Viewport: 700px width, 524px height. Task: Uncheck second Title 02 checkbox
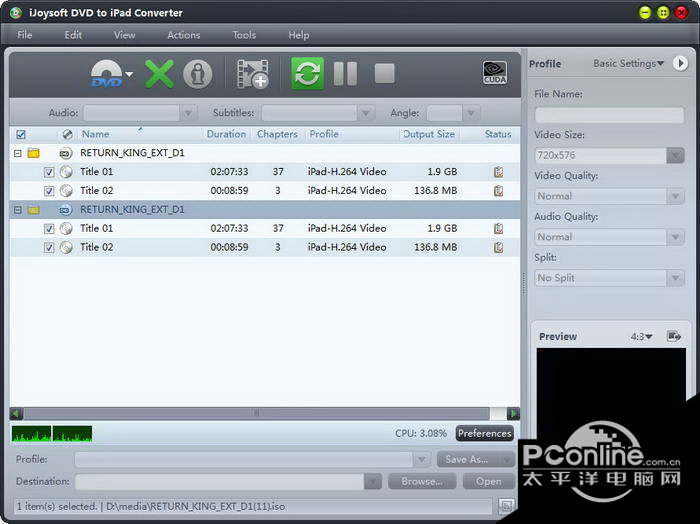tap(49, 248)
